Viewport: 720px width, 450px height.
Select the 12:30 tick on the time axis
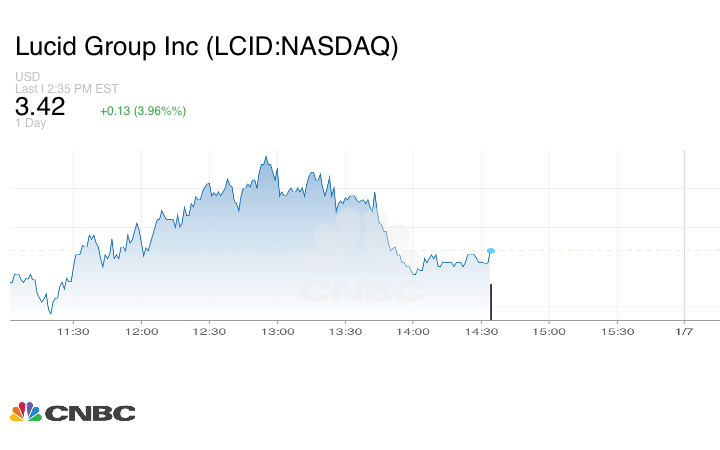click(210, 331)
